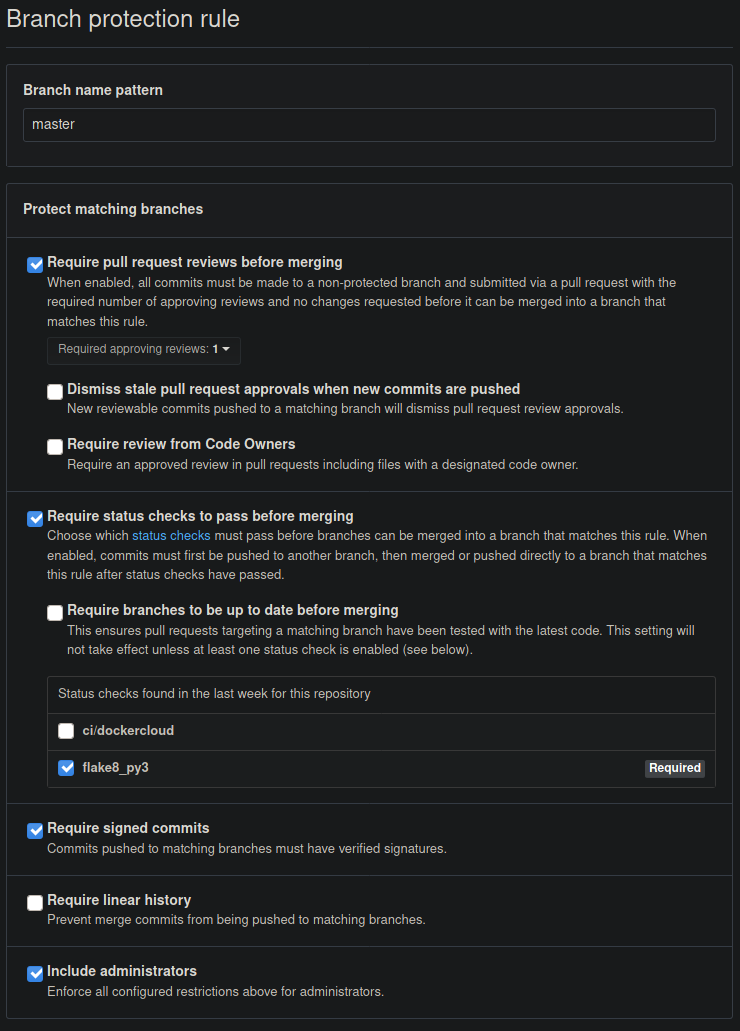Click the "Branch protection rule" page title
Screen dimensions: 740x1031
click(123, 19)
